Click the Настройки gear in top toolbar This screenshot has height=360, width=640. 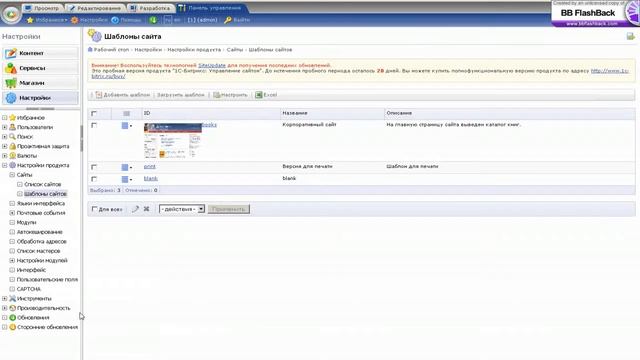coord(75,20)
